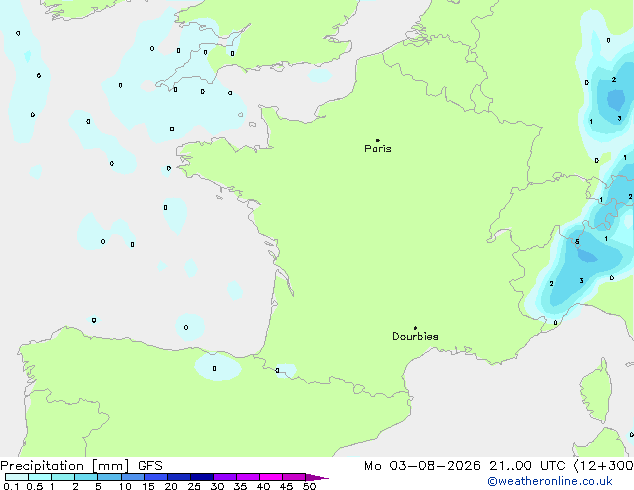Pick the legend swatch between 0.5 and 1
Viewport: 634px width, 490px height.
[x=40, y=477]
